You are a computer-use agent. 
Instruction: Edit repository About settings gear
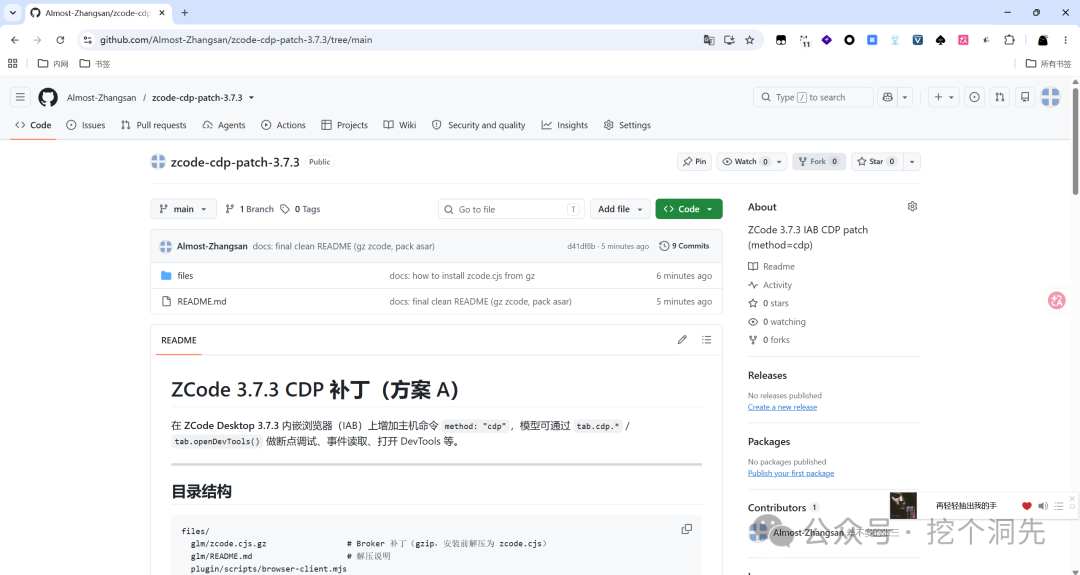(912, 207)
